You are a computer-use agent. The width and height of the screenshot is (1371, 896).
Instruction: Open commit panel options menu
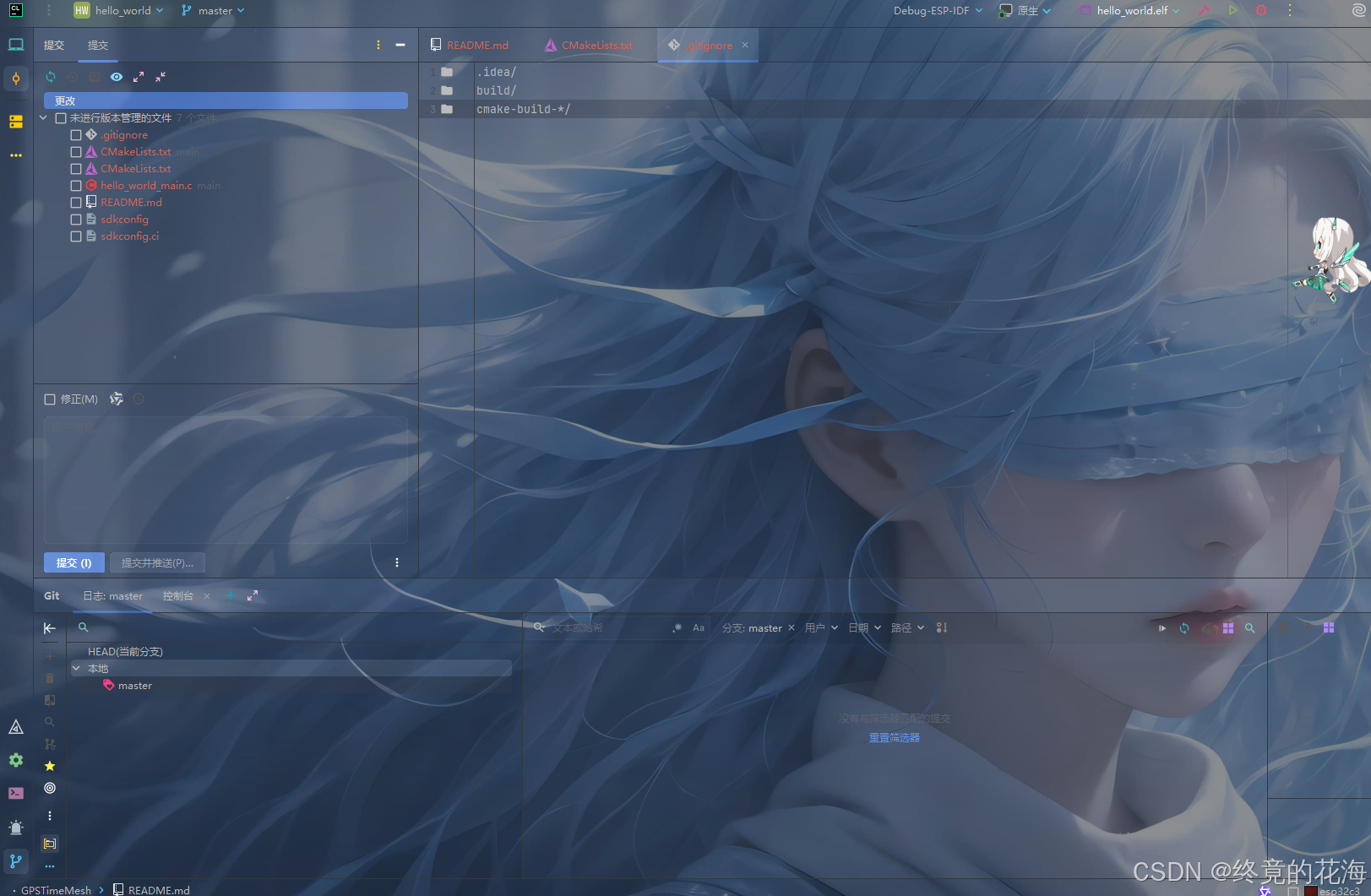pos(378,45)
